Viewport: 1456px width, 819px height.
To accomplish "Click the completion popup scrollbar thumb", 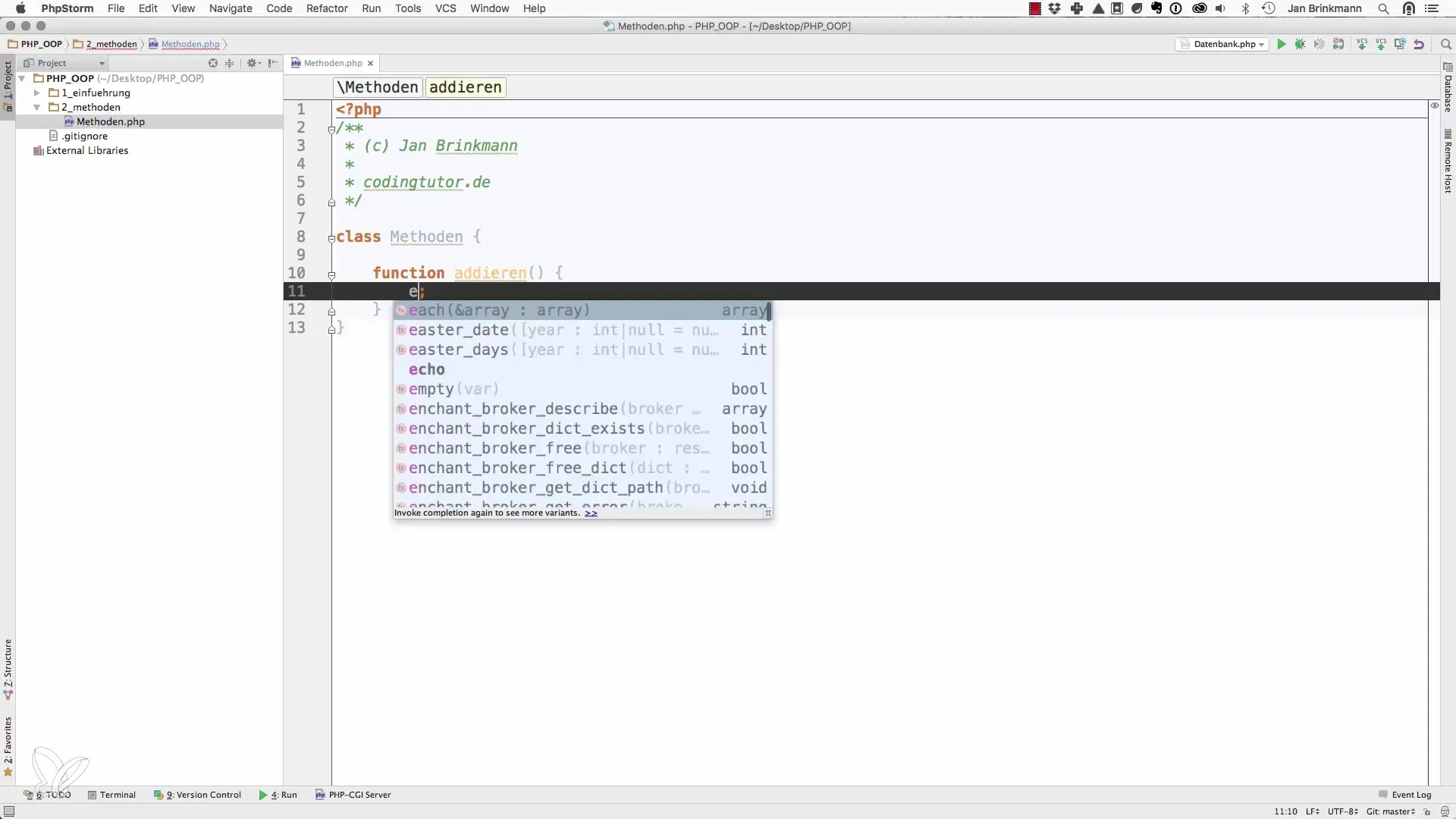I will [769, 310].
